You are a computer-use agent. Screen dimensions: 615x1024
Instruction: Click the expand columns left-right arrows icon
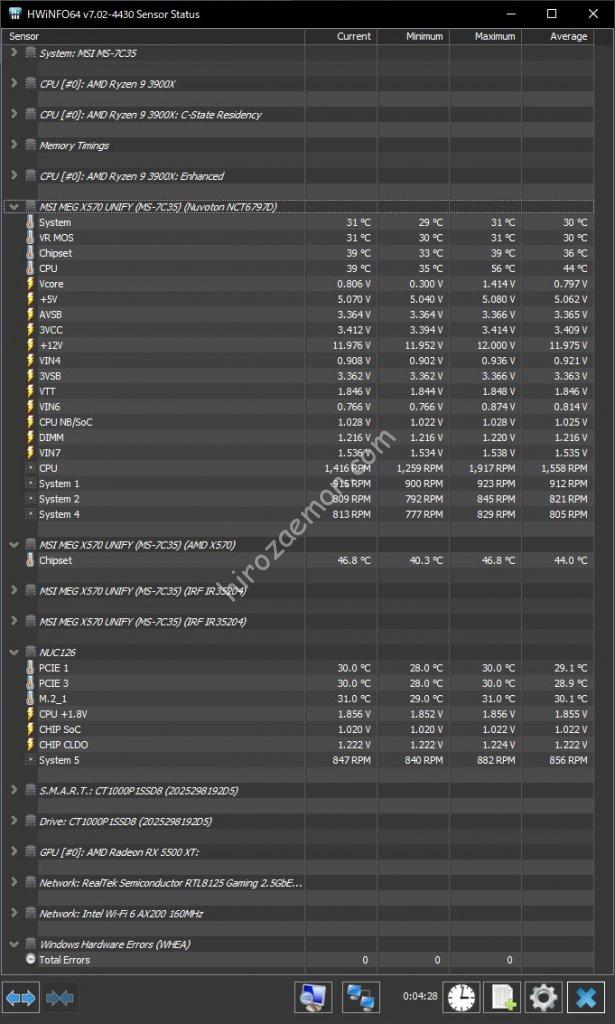20,998
